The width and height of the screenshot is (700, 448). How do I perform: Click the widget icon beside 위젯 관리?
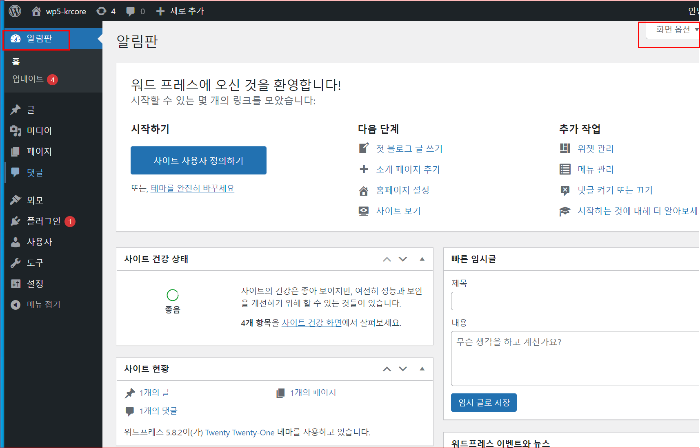click(x=565, y=148)
